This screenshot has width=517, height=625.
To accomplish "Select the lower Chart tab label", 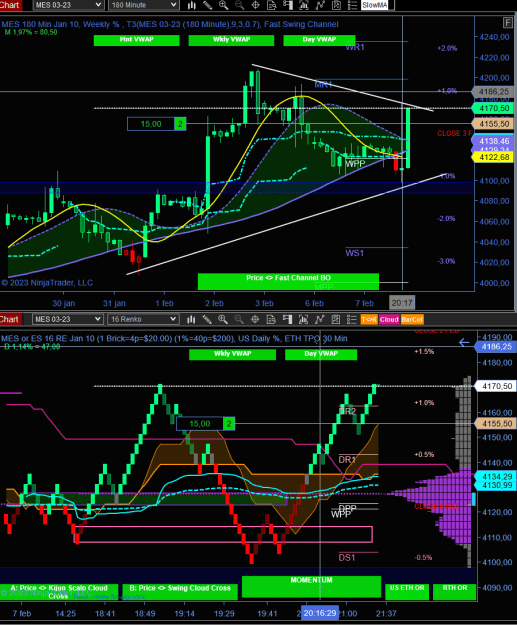I will pyautogui.click(x=10, y=319).
